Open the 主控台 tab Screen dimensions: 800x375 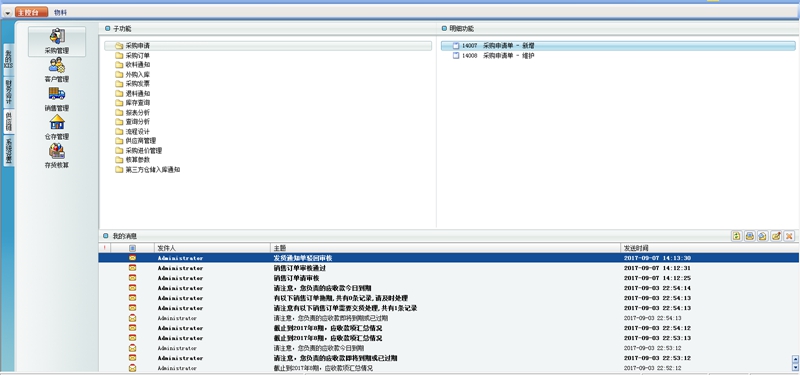pyautogui.click(x=31, y=12)
